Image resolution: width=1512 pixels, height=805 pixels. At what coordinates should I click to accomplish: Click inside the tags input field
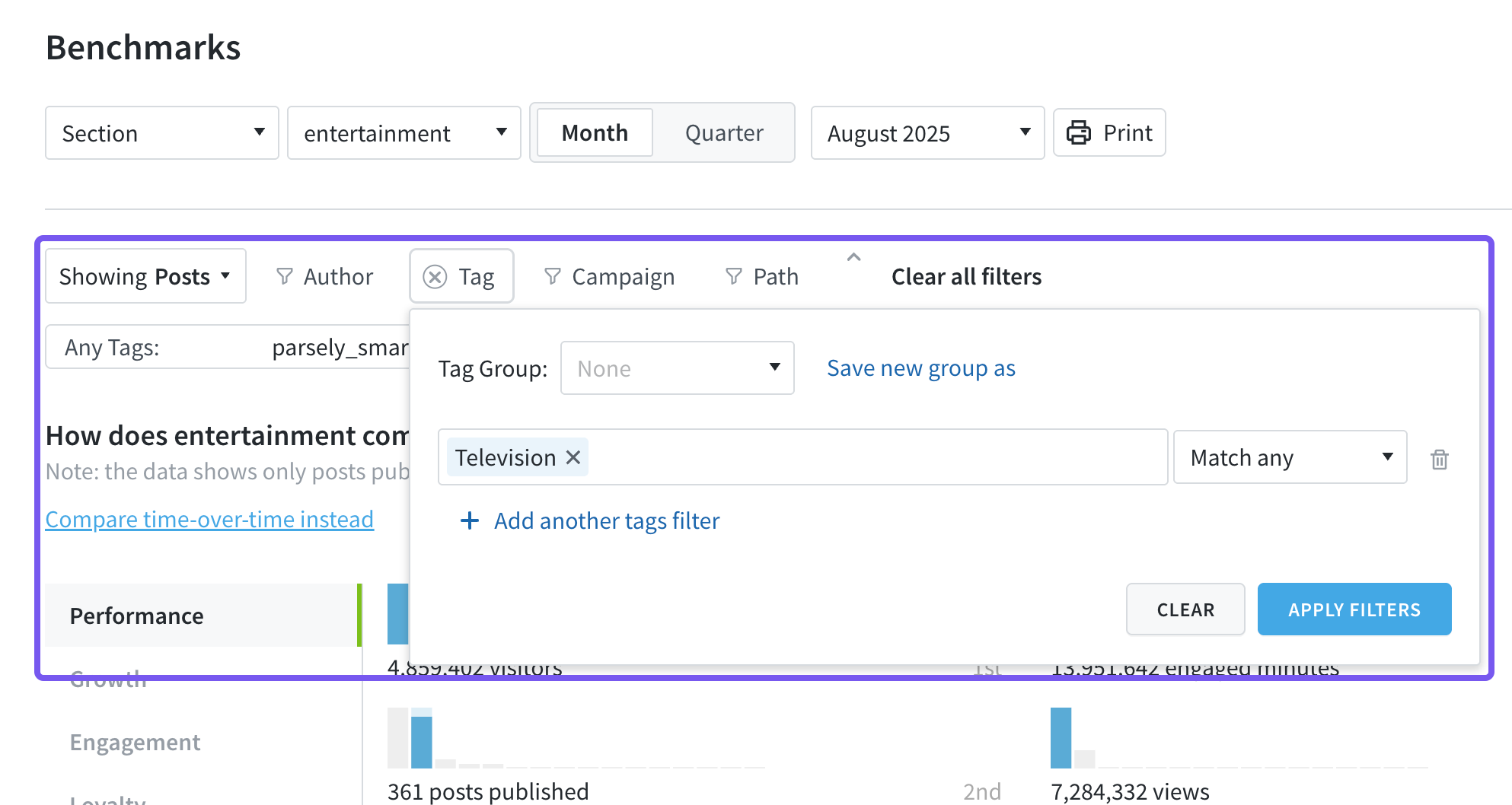tap(876, 457)
